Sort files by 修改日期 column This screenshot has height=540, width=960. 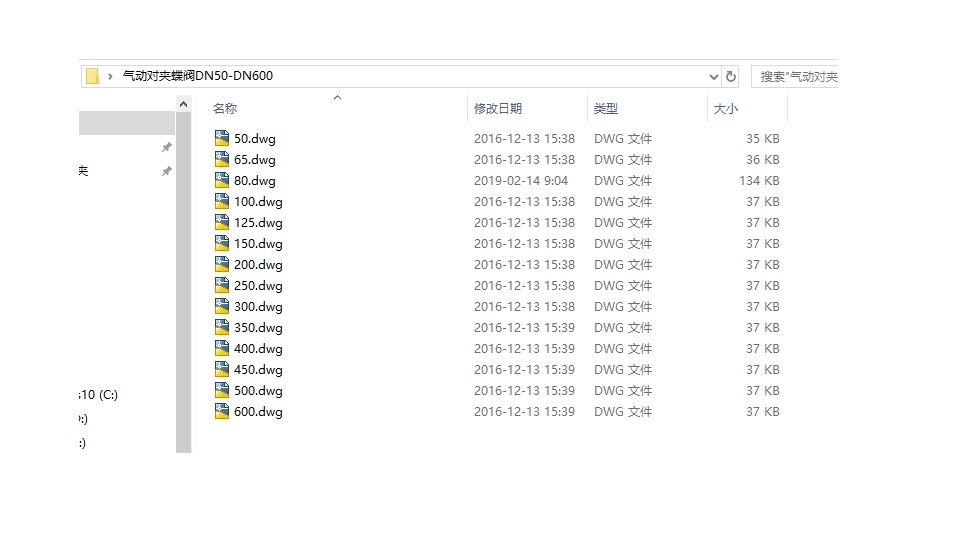point(498,108)
